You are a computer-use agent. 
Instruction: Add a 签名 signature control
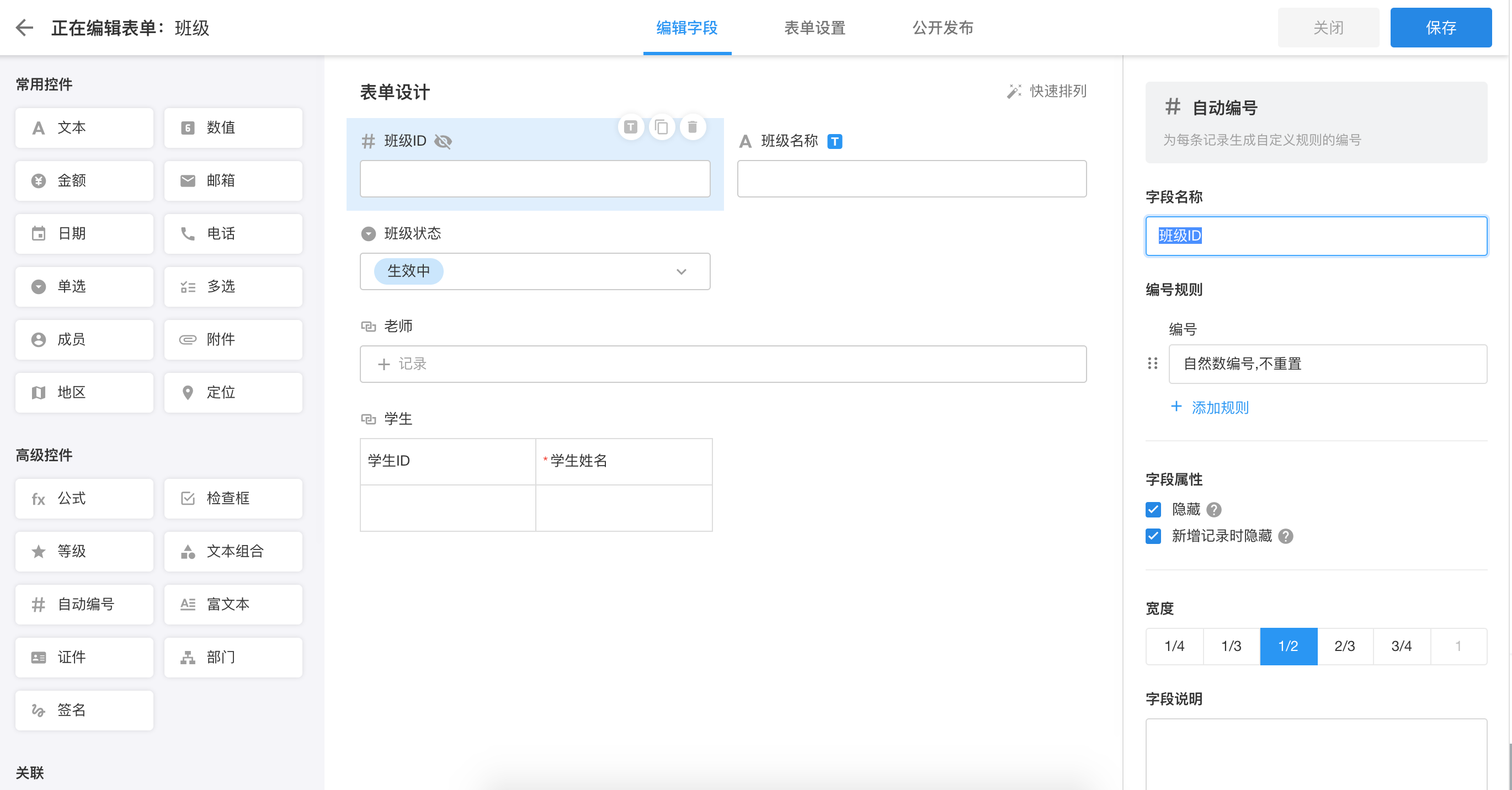(x=84, y=710)
